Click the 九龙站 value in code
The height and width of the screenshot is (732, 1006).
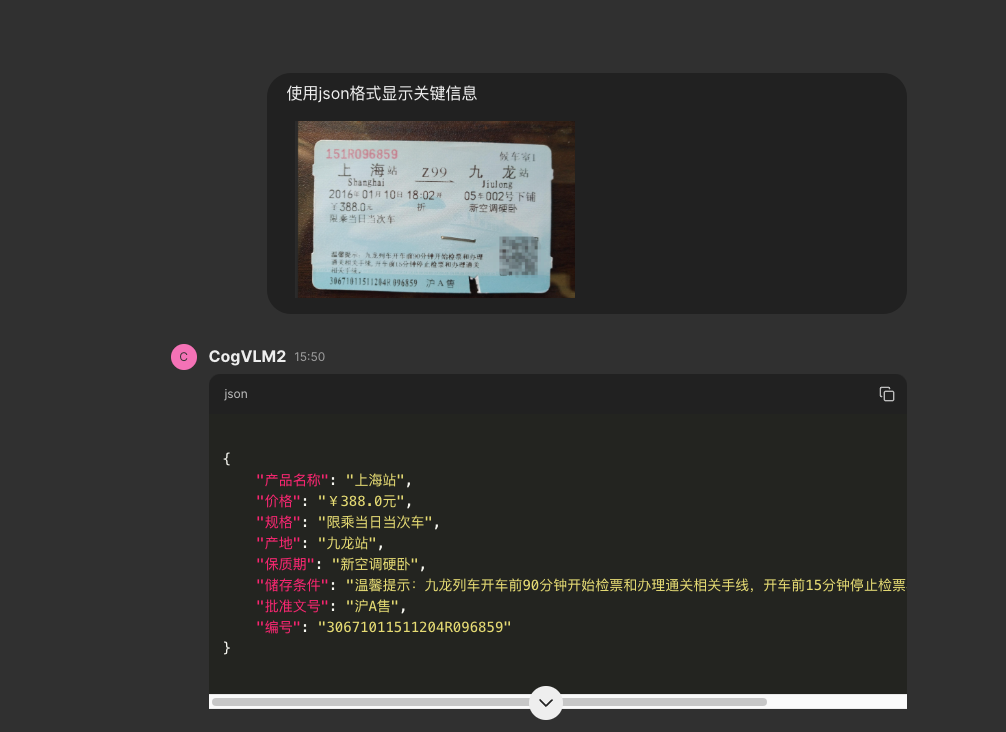(x=350, y=543)
